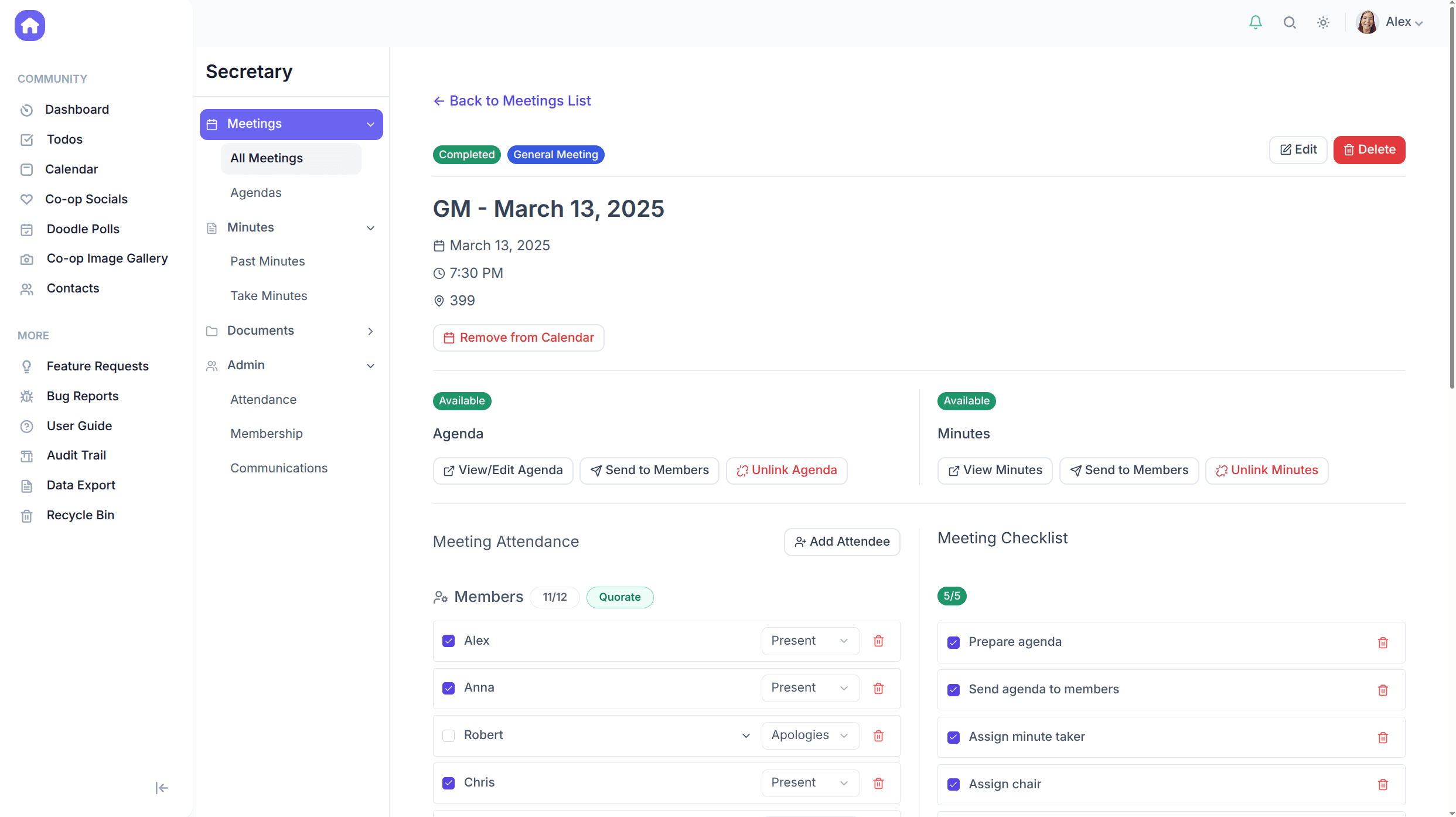Open Robert's Apologies status dropdown
1456x817 pixels.
coord(810,736)
